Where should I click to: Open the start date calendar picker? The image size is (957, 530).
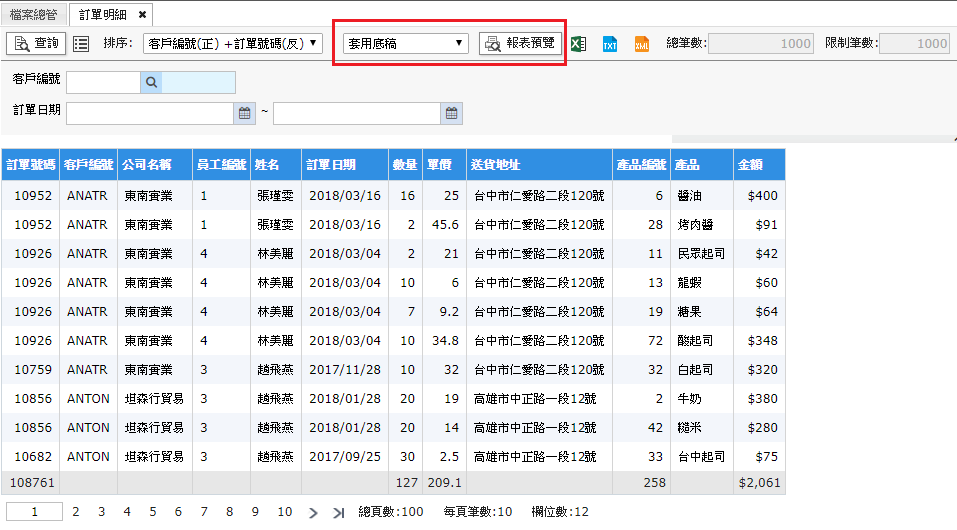click(x=245, y=114)
